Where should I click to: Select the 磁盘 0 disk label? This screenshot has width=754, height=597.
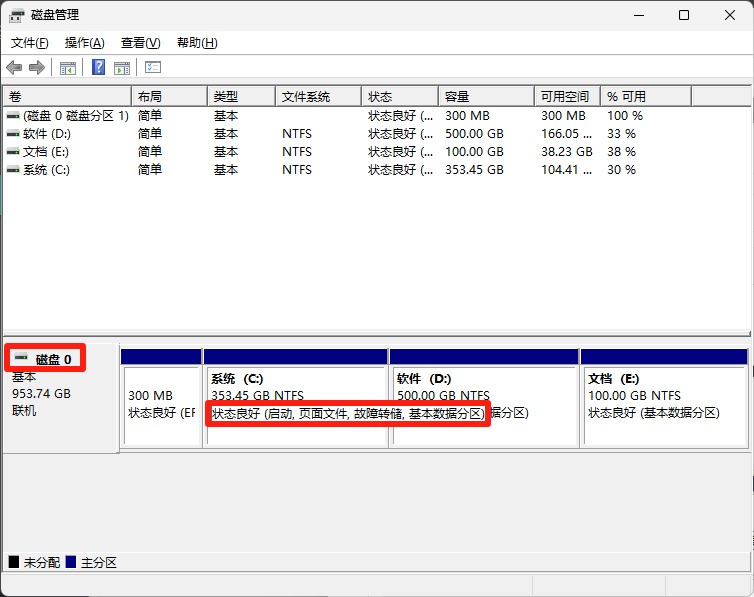[53, 360]
